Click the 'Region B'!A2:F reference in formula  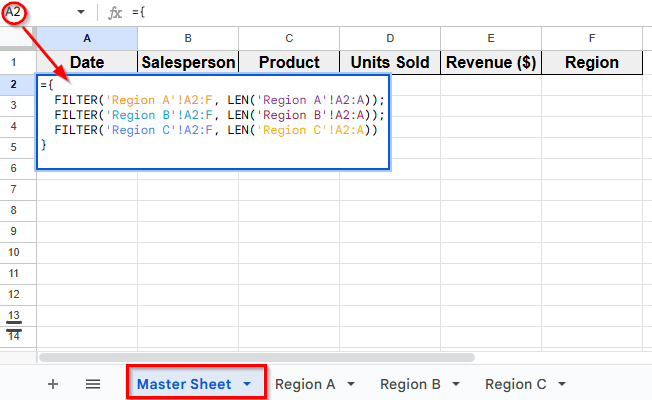click(159, 115)
